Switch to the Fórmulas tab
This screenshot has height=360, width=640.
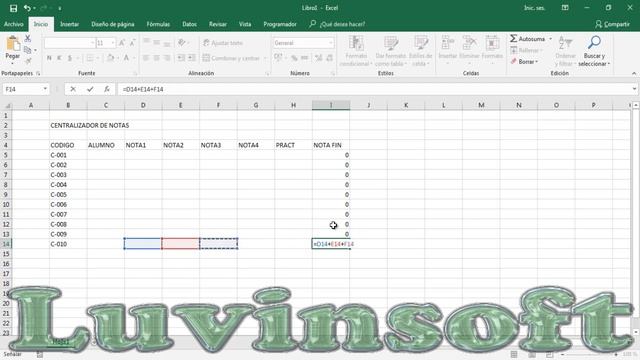coord(158,24)
